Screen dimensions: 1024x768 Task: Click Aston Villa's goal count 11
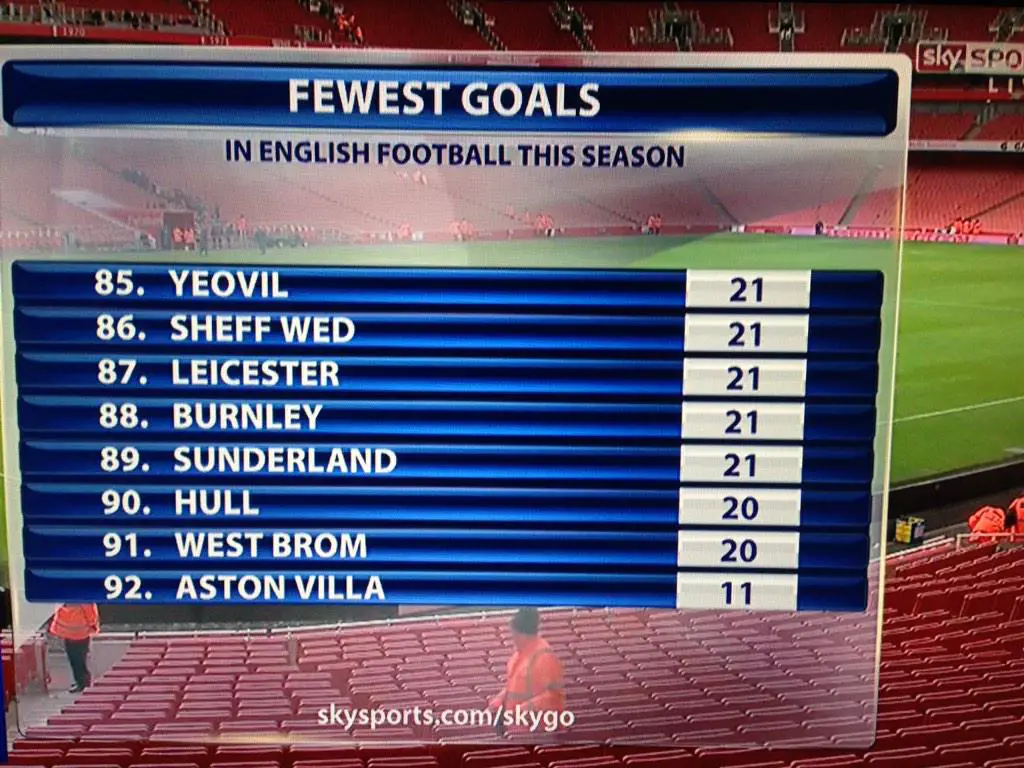click(x=737, y=592)
